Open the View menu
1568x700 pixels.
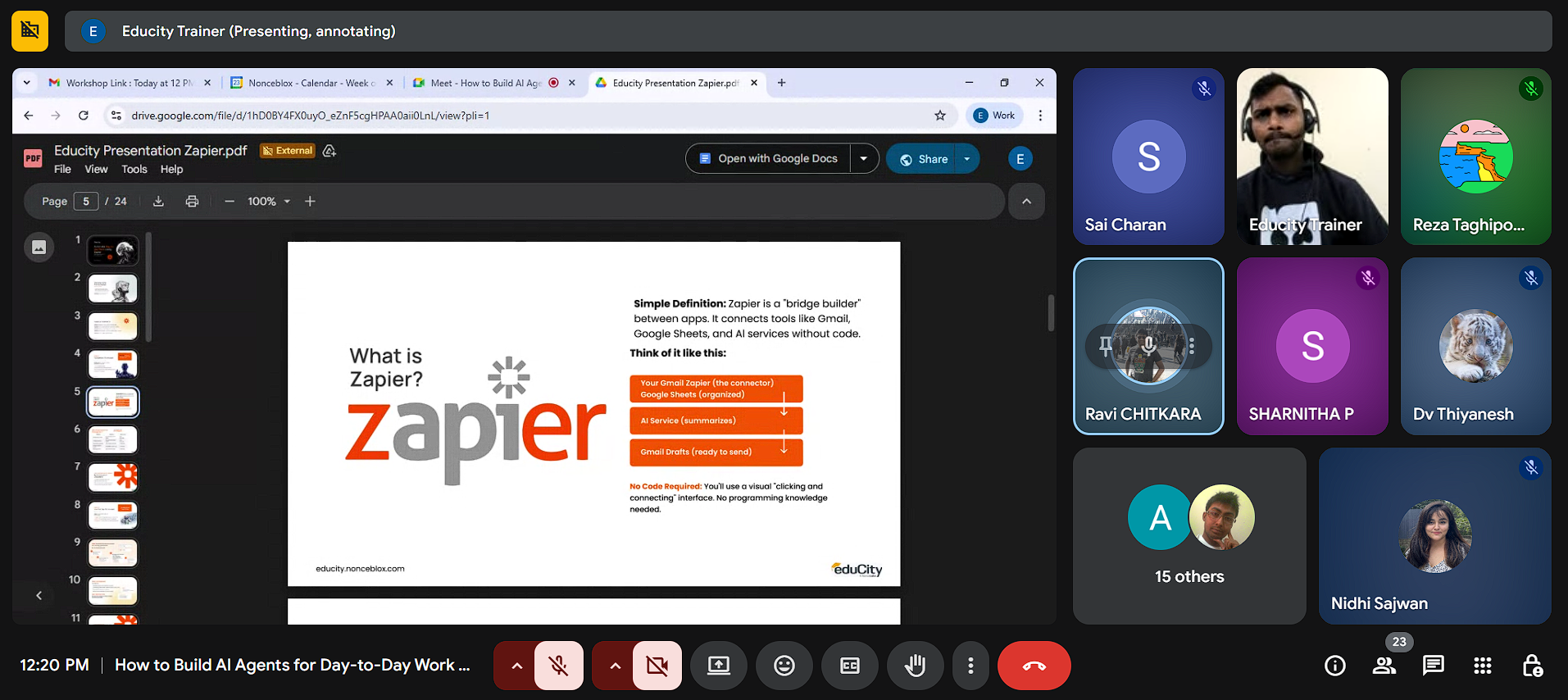click(x=96, y=170)
